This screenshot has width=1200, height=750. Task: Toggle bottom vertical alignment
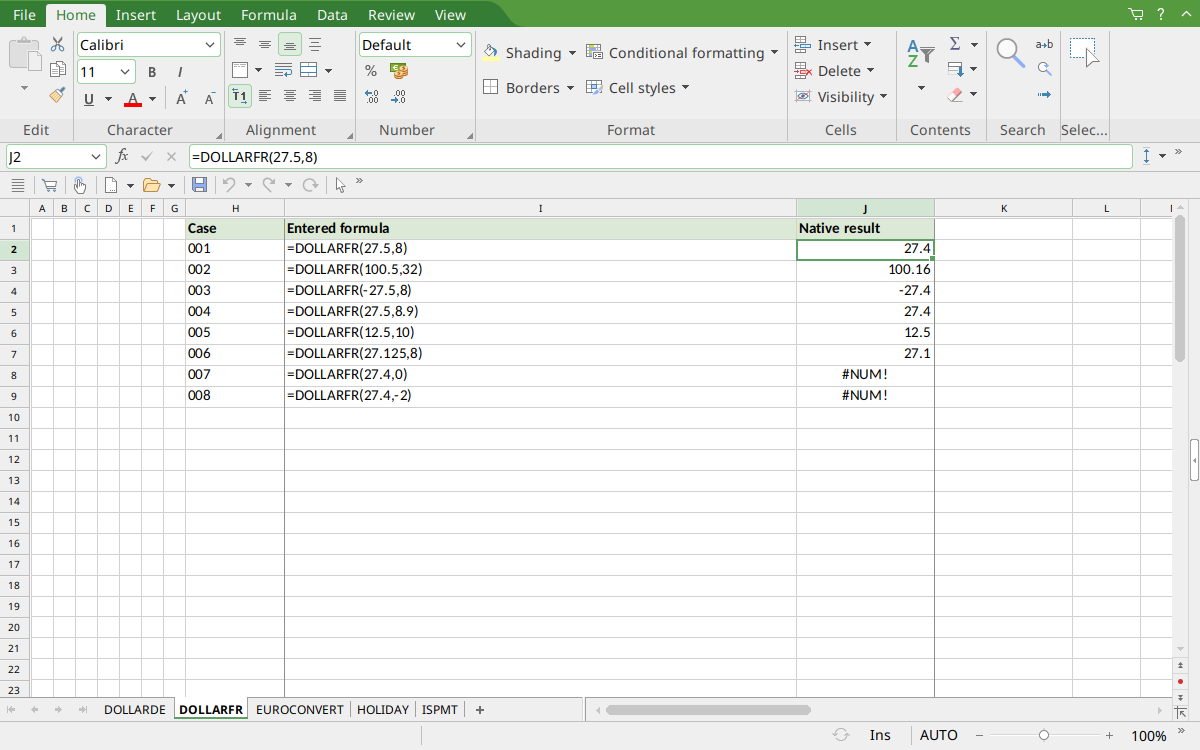click(x=290, y=44)
